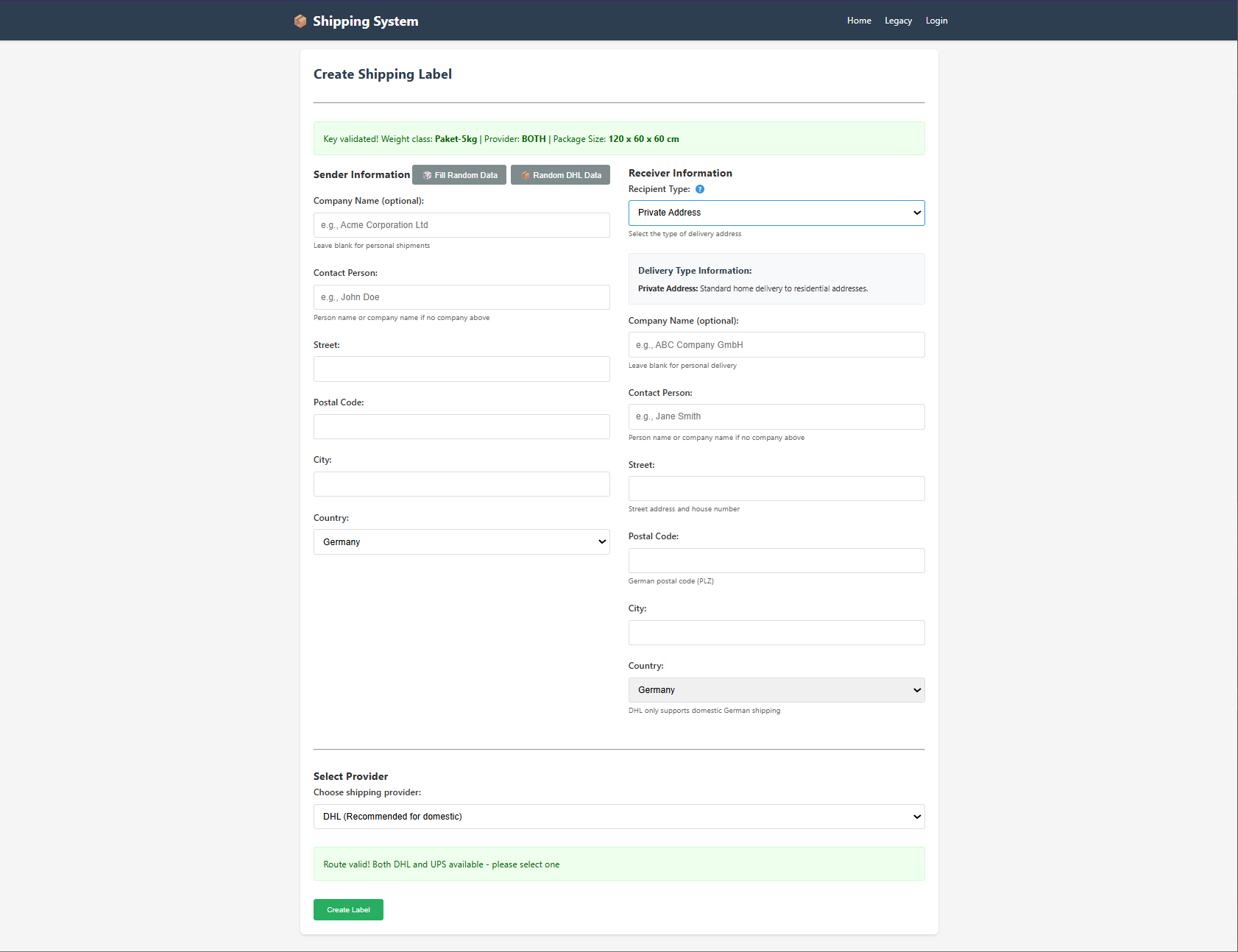1238x952 pixels.
Task: Navigate to the Home menu item
Action: coord(859,20)
